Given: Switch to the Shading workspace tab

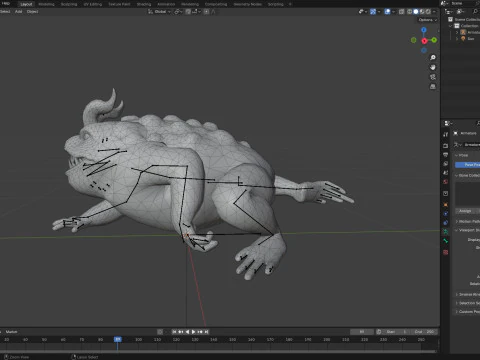Looking at the screenshot, I should pos(144,4).
